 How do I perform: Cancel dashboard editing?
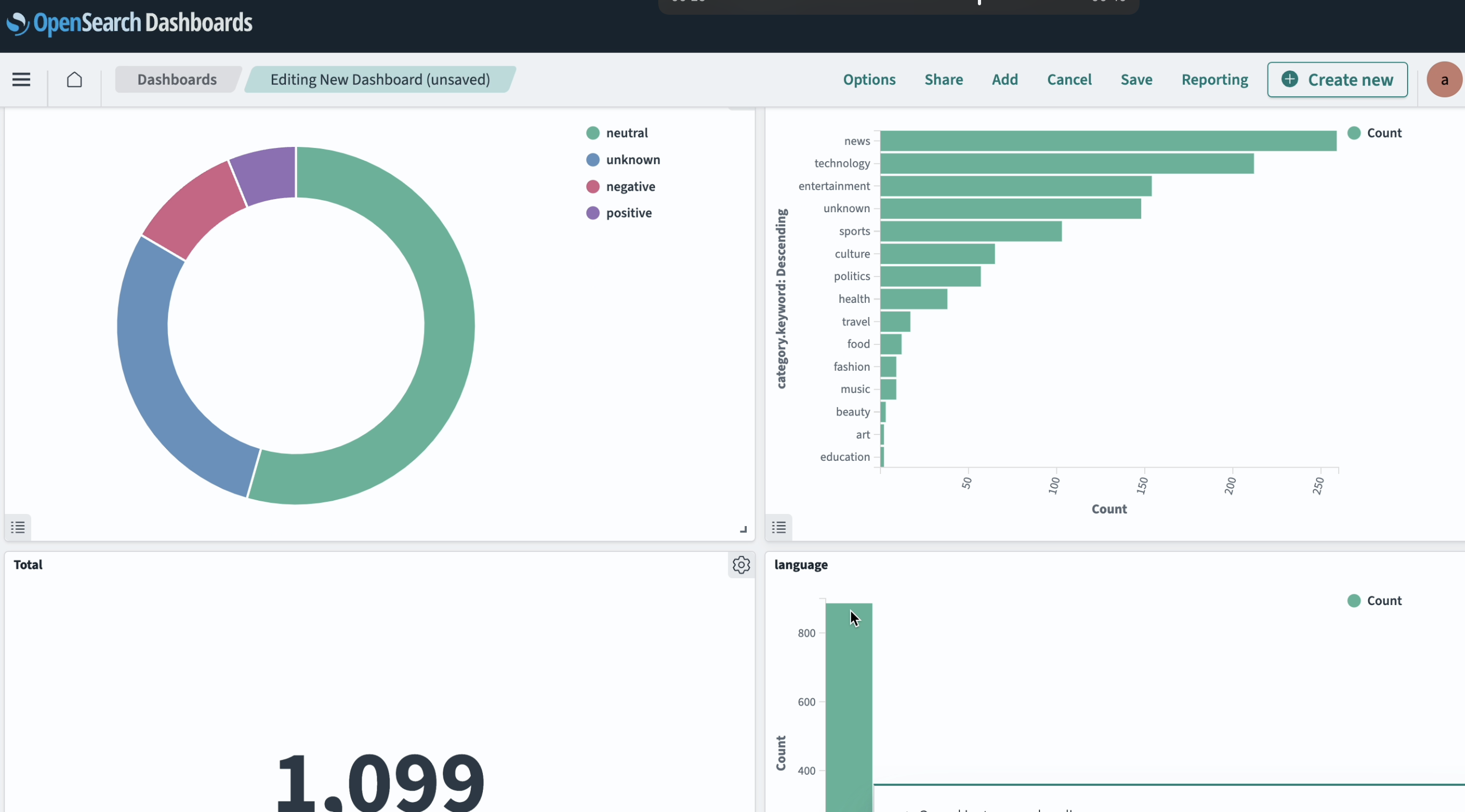point(1069,80)
